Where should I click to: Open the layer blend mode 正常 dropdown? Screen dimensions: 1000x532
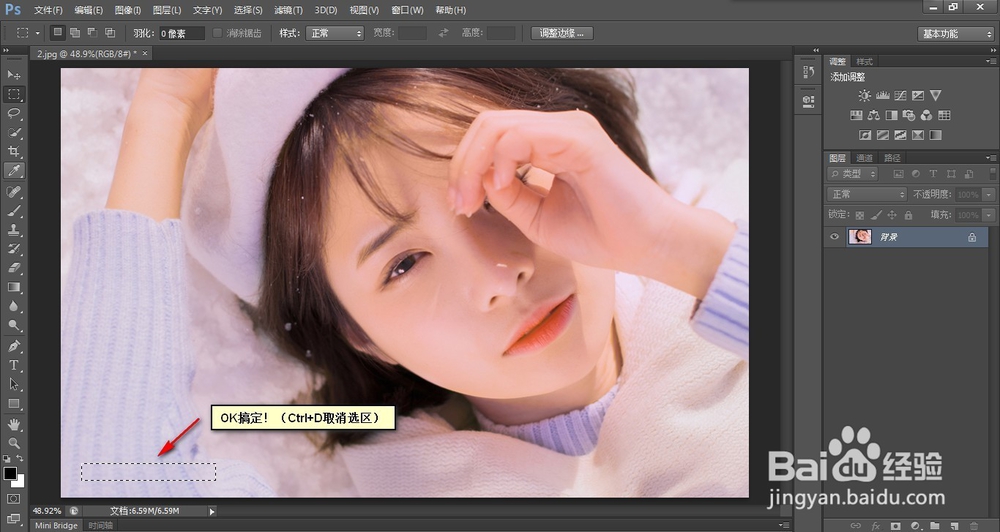click(867, 194)
